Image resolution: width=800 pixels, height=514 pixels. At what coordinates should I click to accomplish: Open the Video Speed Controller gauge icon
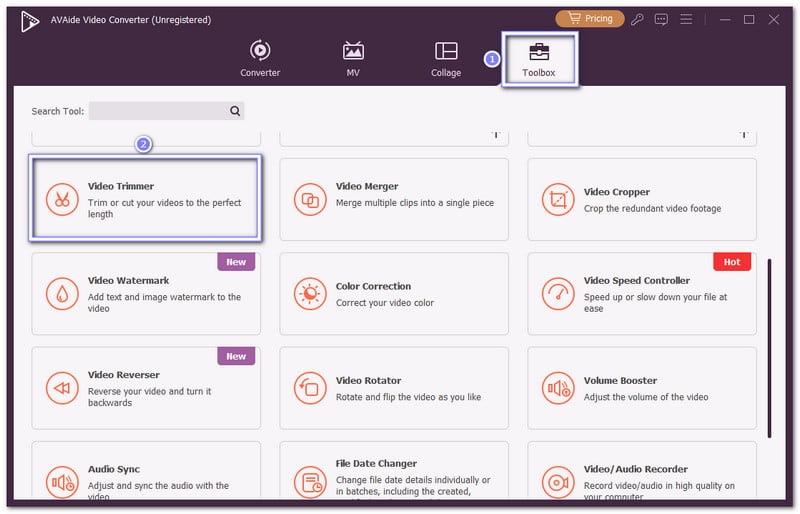tap(558, 294)
